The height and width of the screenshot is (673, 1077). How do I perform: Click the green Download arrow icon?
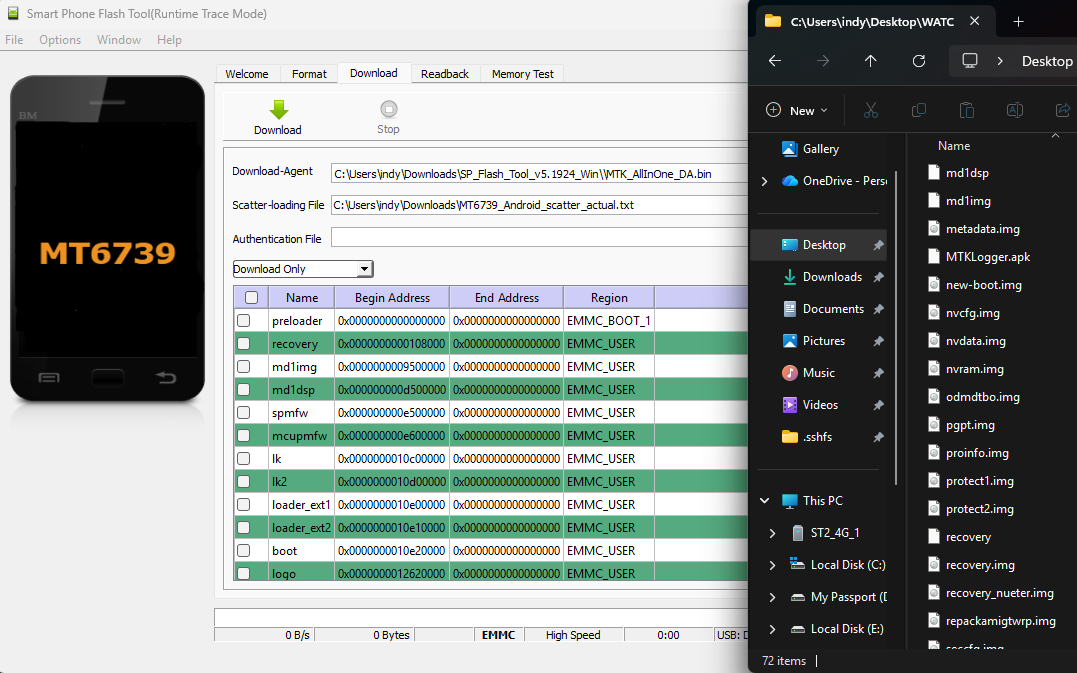tap(278, 110)
